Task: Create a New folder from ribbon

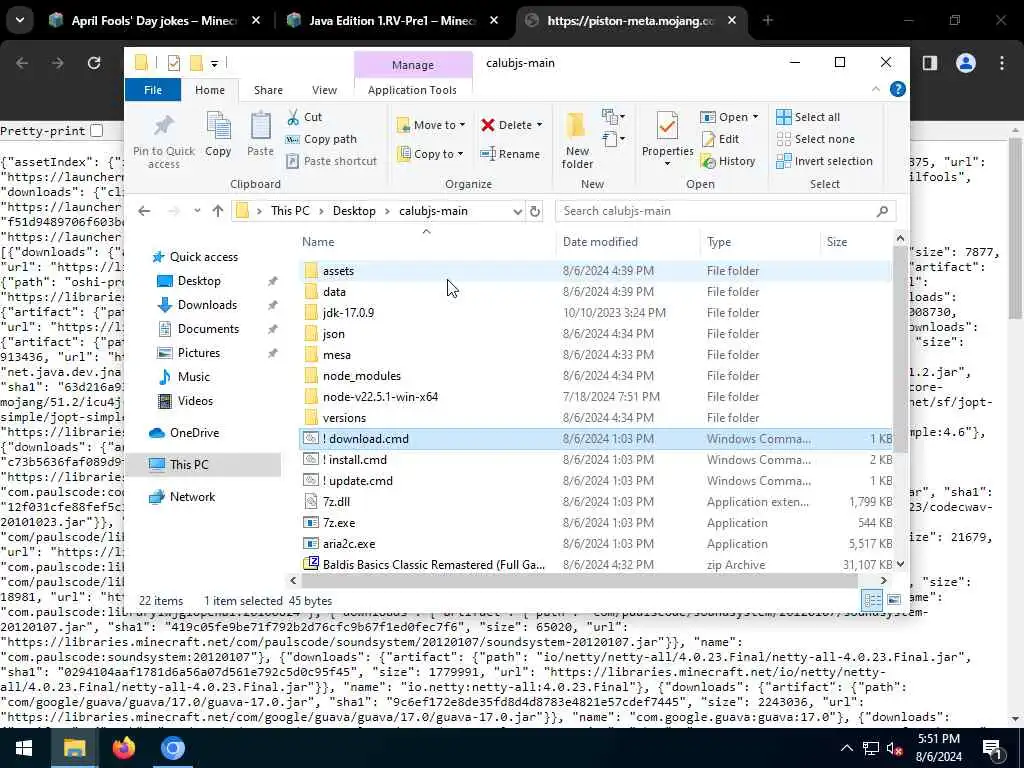Action: point(577,140)
